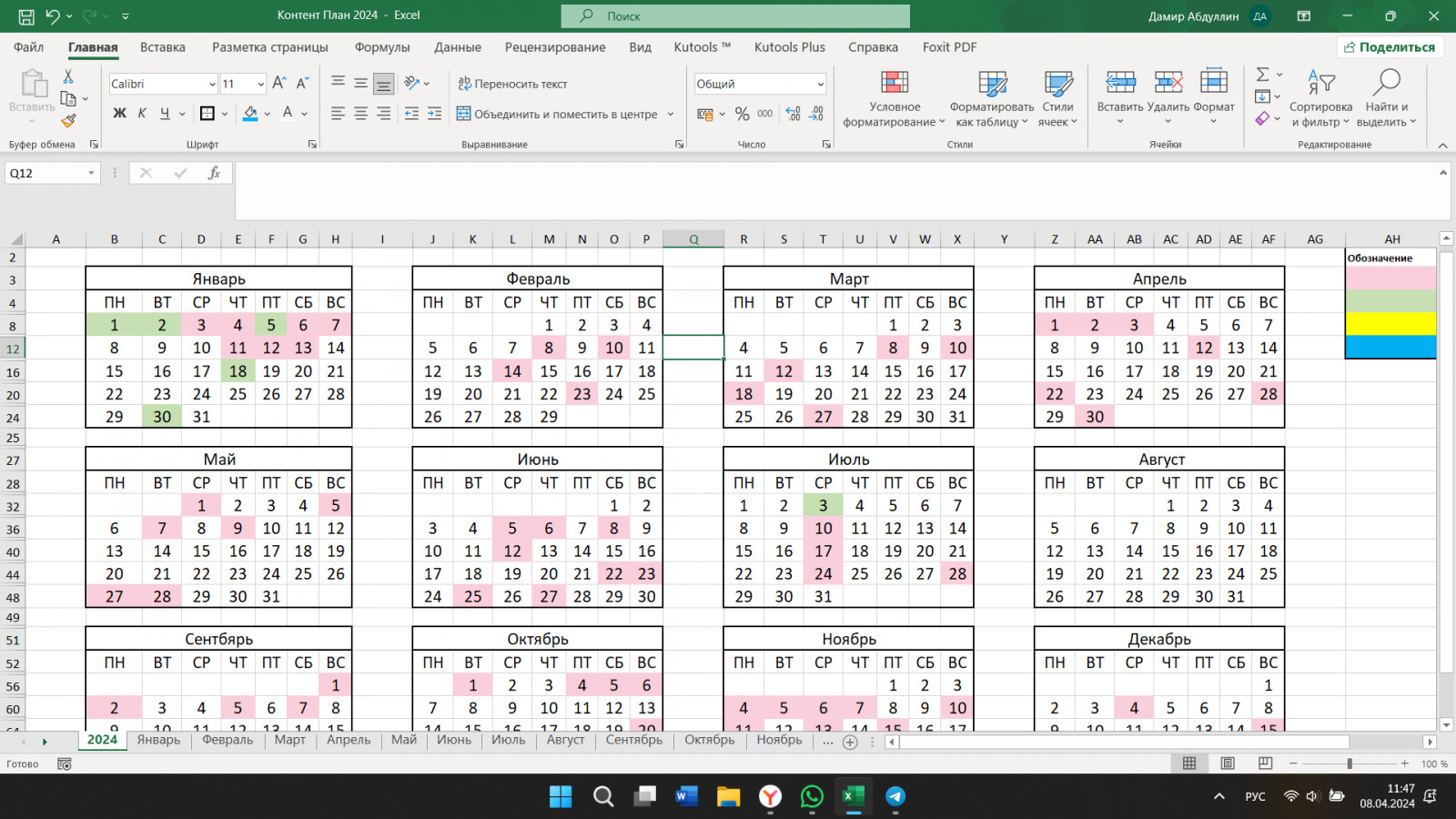This screenshot has width=1456, height=819.
Task: Toggle align right
Action: point(384,114)
